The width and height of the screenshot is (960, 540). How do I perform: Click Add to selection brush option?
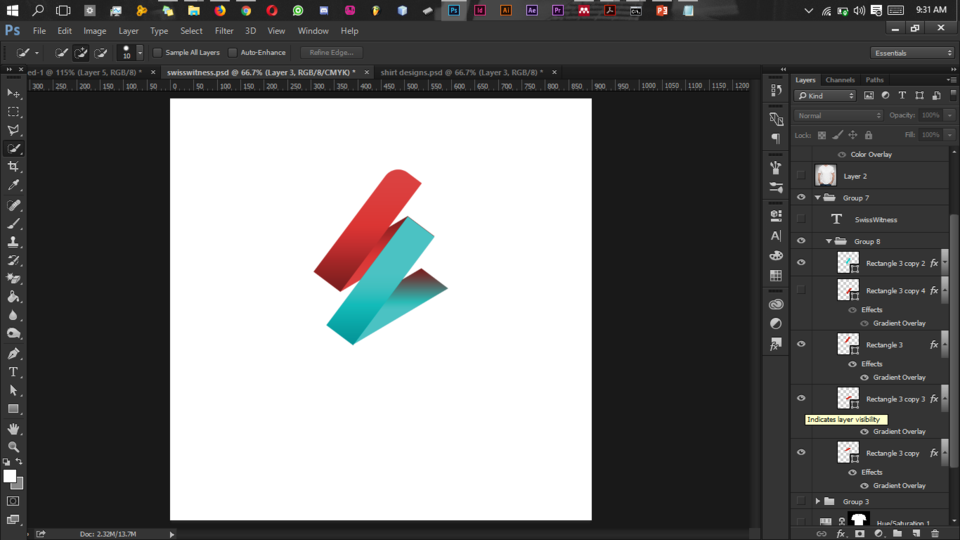pyautogui.click(x=81, y=53)
